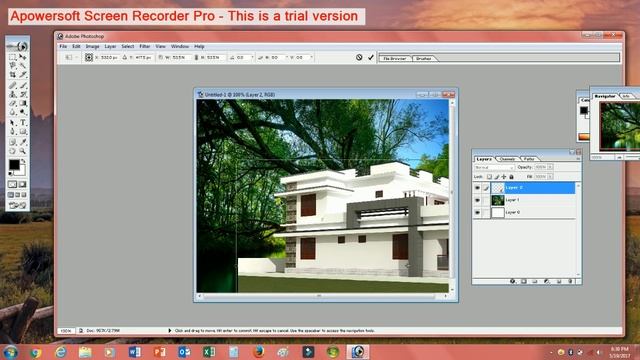This screenshot has width=640, height=360.
Task: Choose the Lasso tool
Action: [x=13, y=65]
